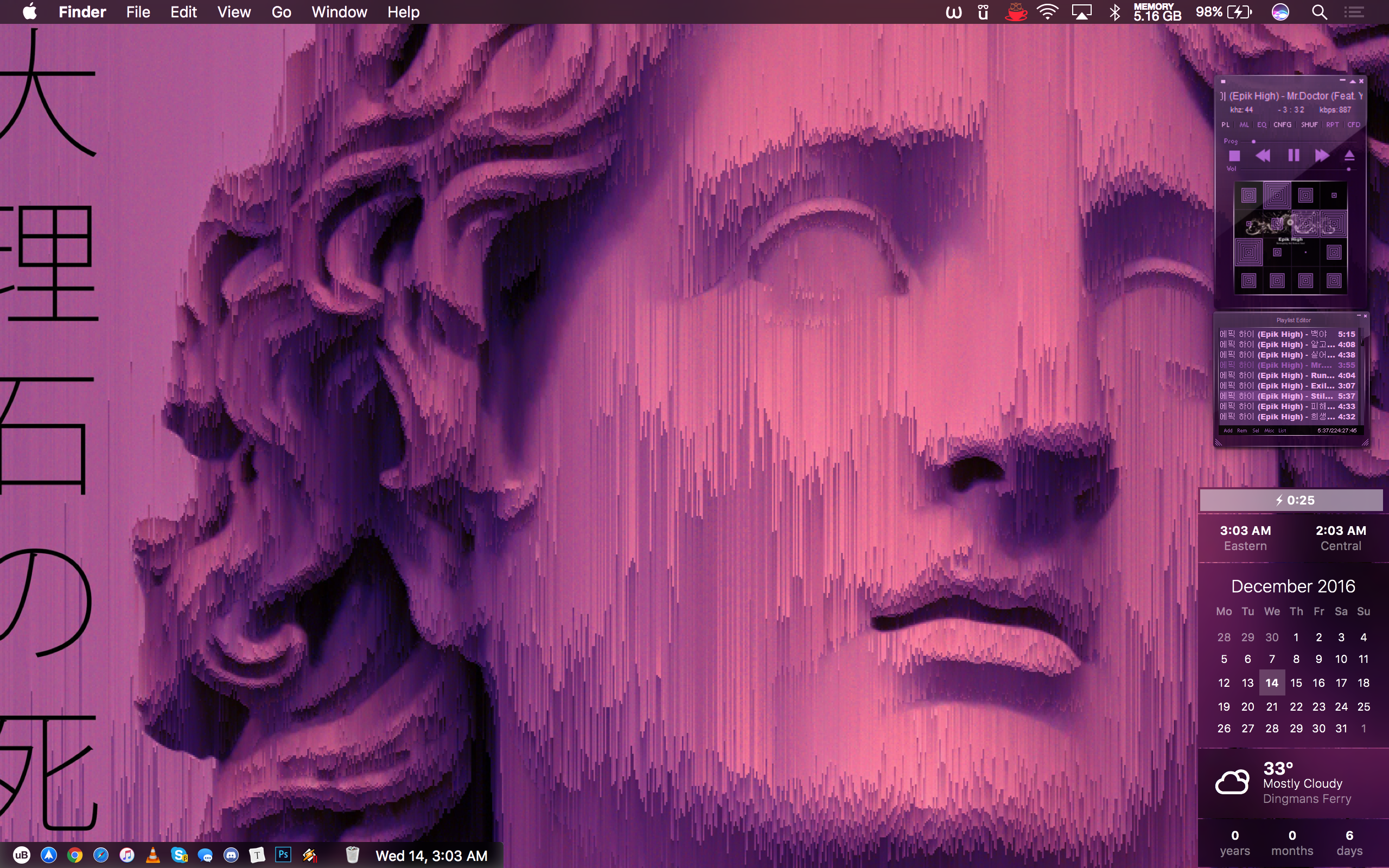1389x868 pixels.
Task: Open uBar uB icon in dock
Action: [21, 856]
